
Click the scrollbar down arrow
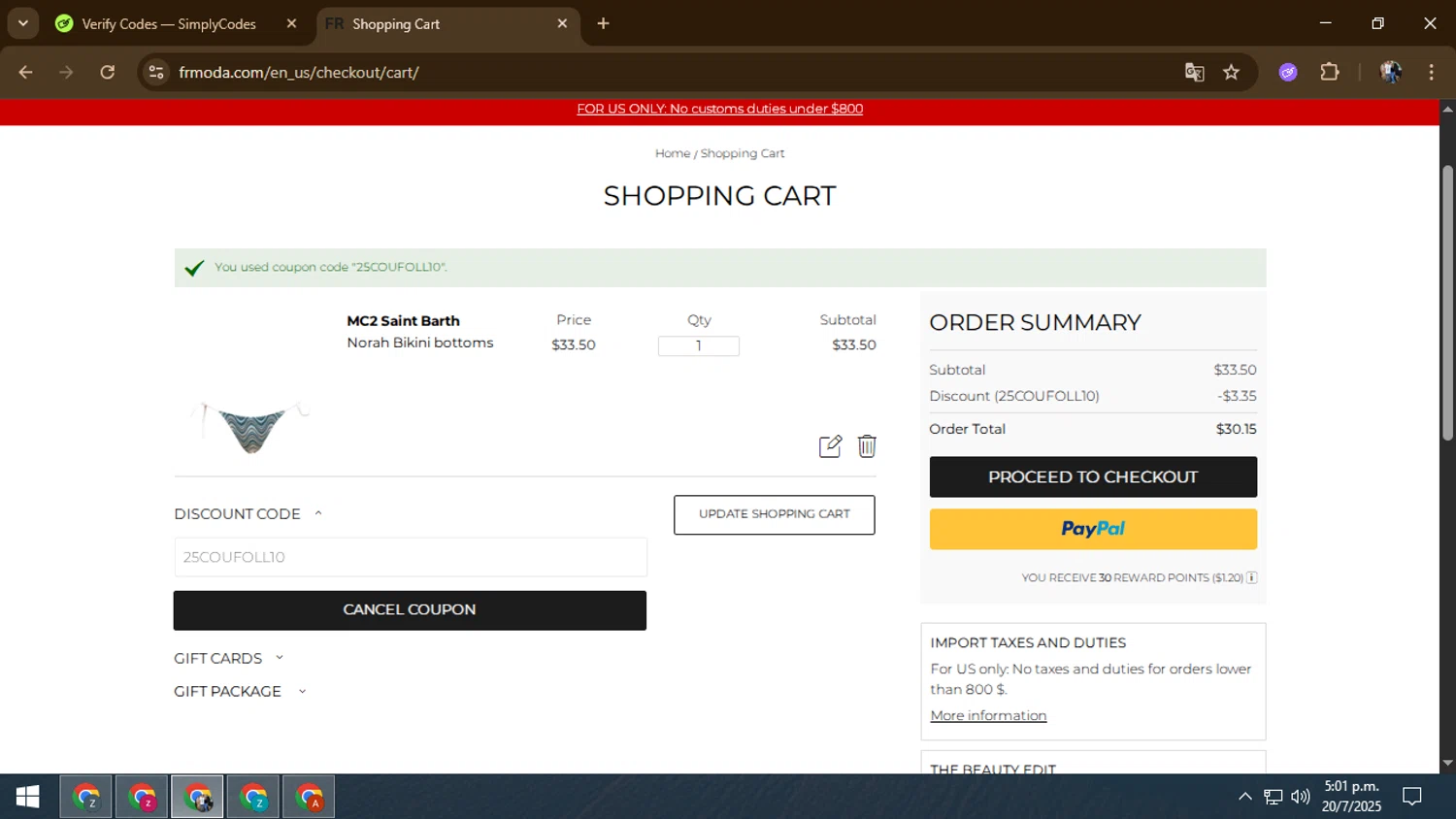point(1447,763)
